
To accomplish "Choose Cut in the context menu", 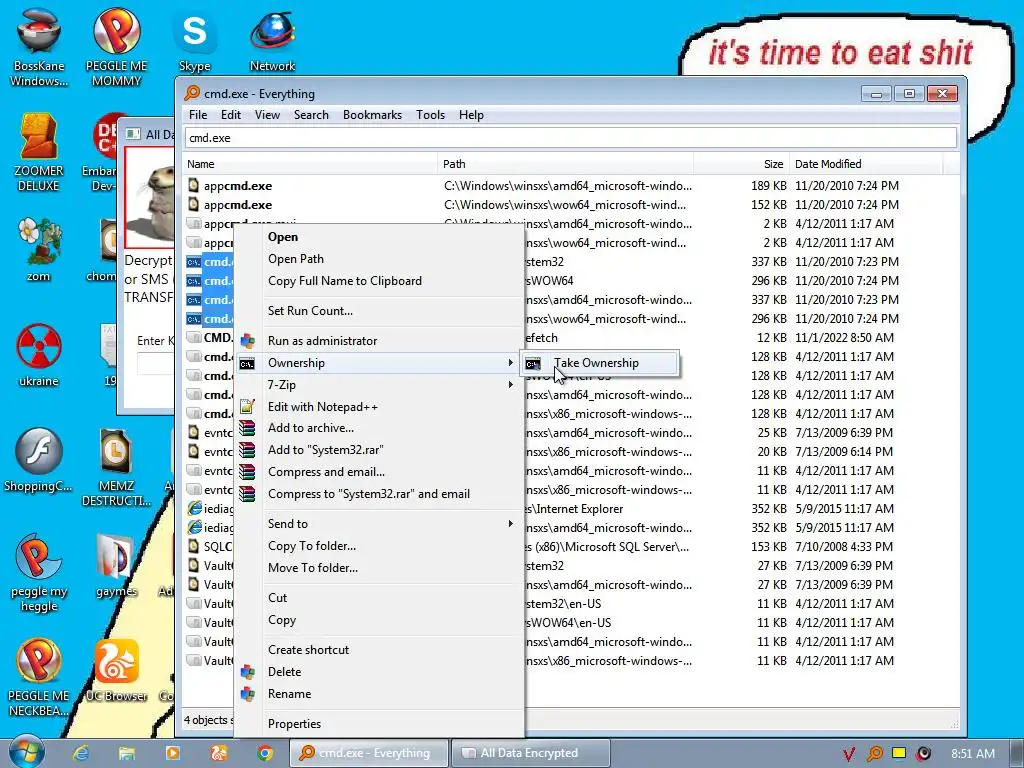I will (x=379, y=598).
